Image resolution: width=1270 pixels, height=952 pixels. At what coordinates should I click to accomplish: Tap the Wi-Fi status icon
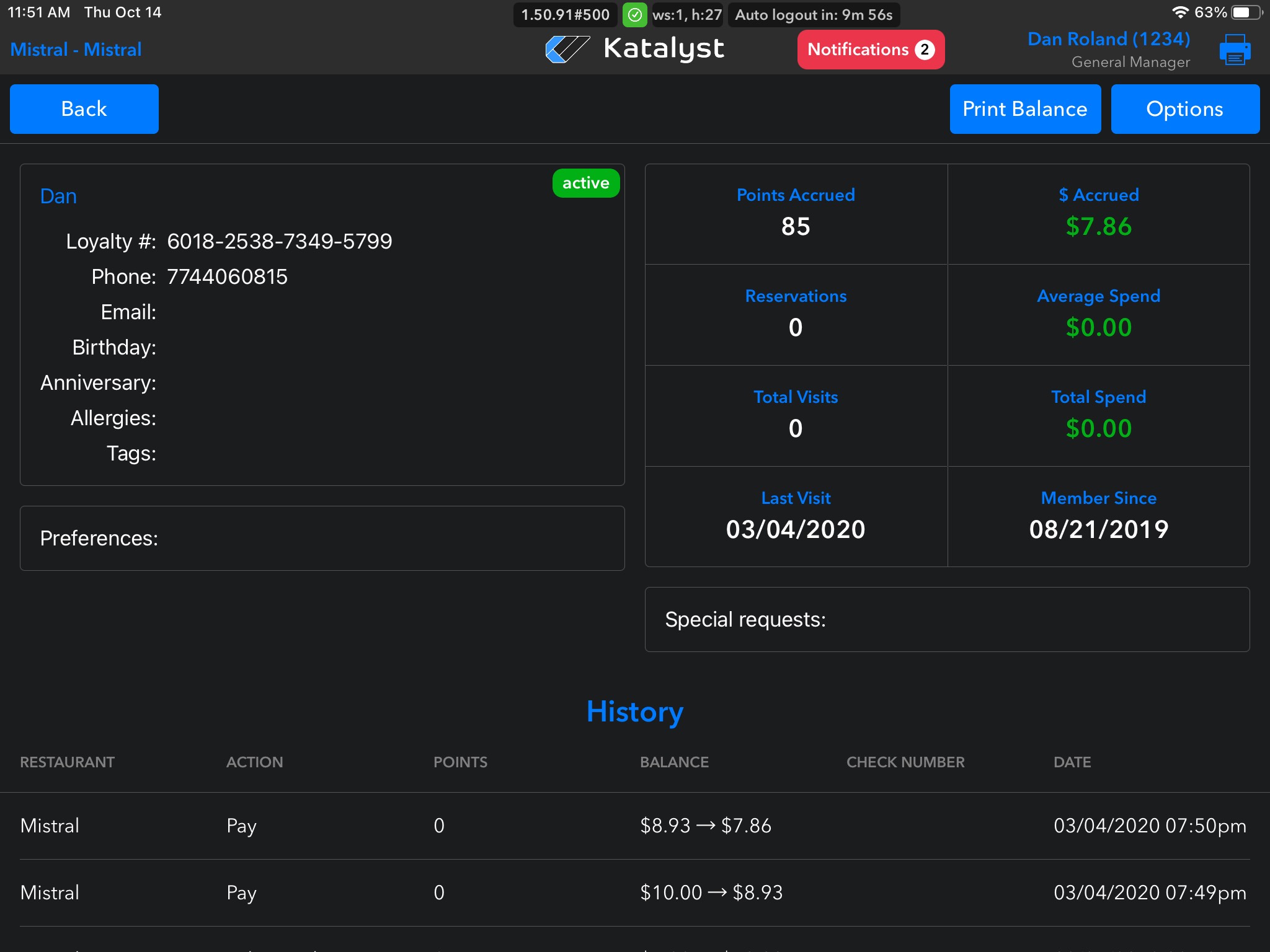pyautogui.click(x=1179, y=12)
